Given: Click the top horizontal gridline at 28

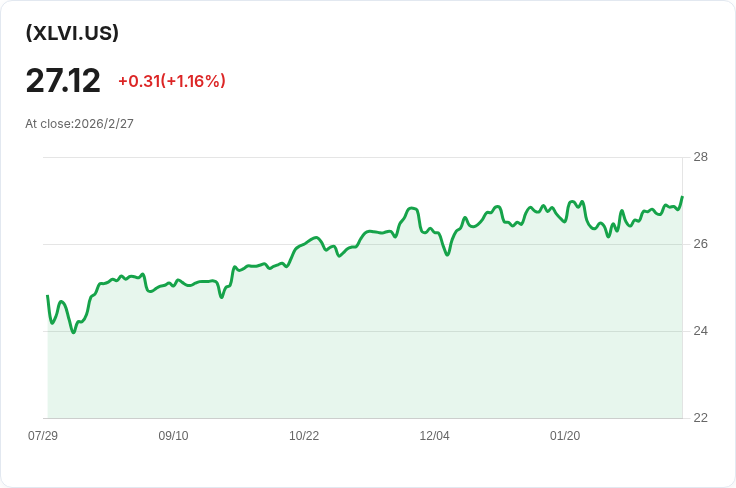Looking at the screenshot, I should click(x=360, y=157).
